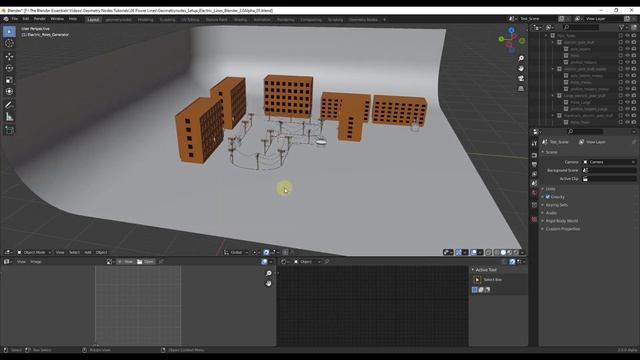
Task: Open the viewport Add menu
Action: pyautogui.click(x=88, y=252)
